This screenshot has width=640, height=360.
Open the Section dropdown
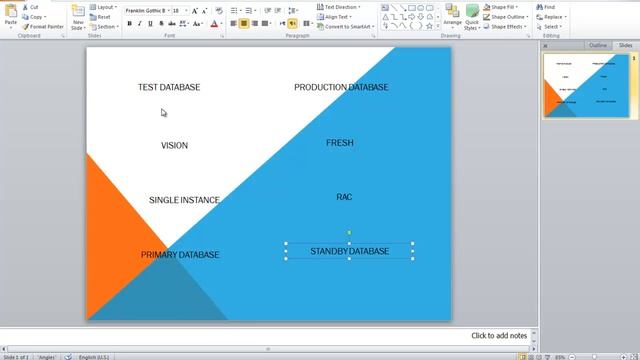pyautogui.click(x=104, y=27)
